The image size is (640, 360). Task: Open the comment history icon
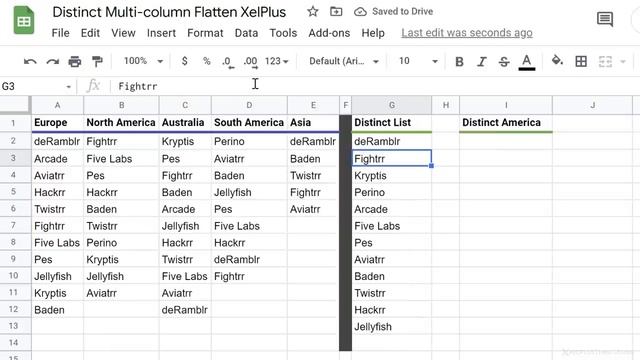click(x=604, y=19)
